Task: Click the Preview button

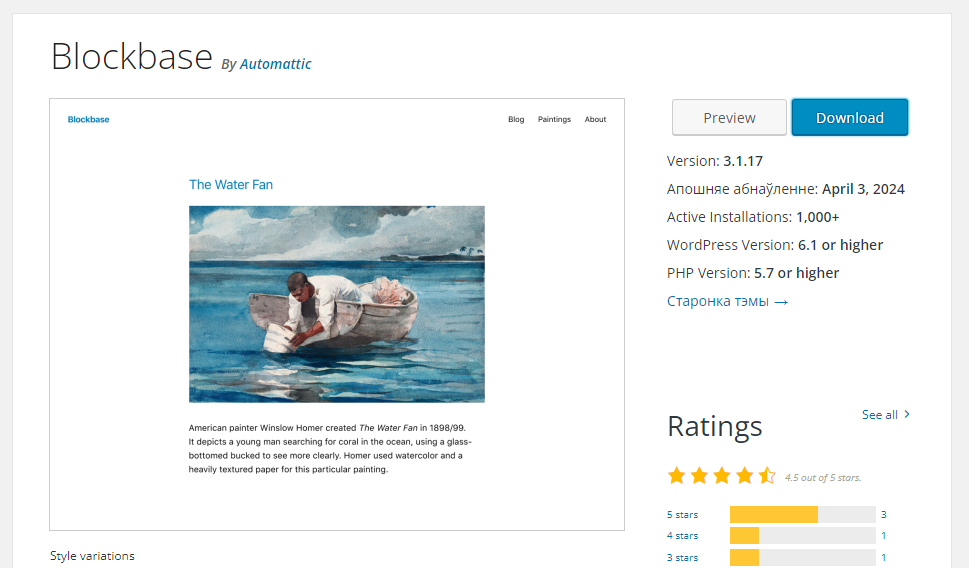Action: tap(729, 117)
